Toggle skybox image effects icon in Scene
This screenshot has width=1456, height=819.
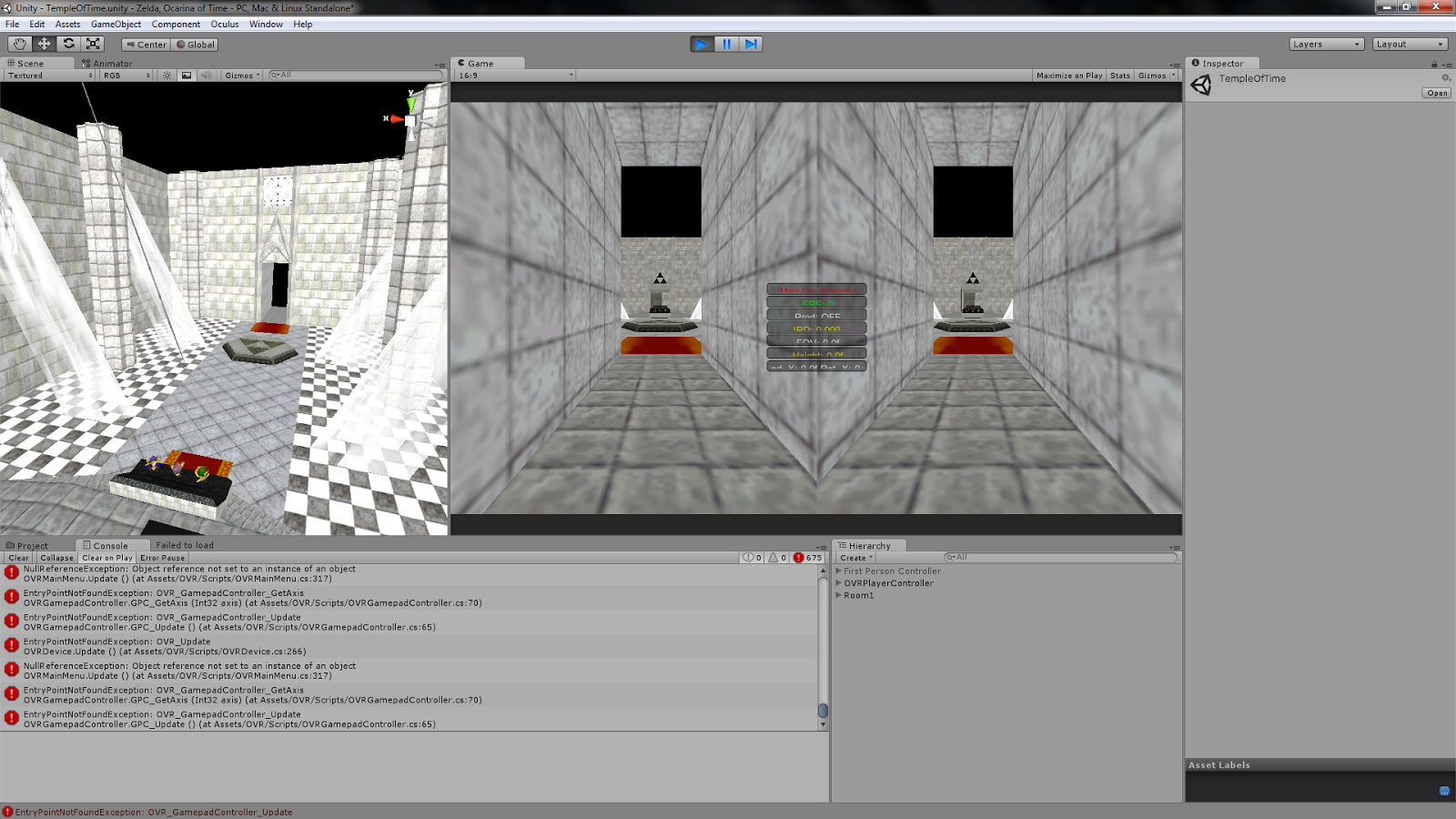187,76
